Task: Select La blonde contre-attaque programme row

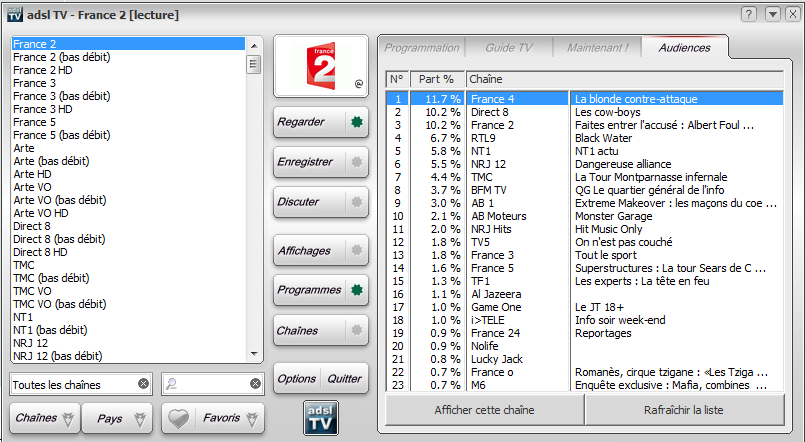Action: (585, 99)
